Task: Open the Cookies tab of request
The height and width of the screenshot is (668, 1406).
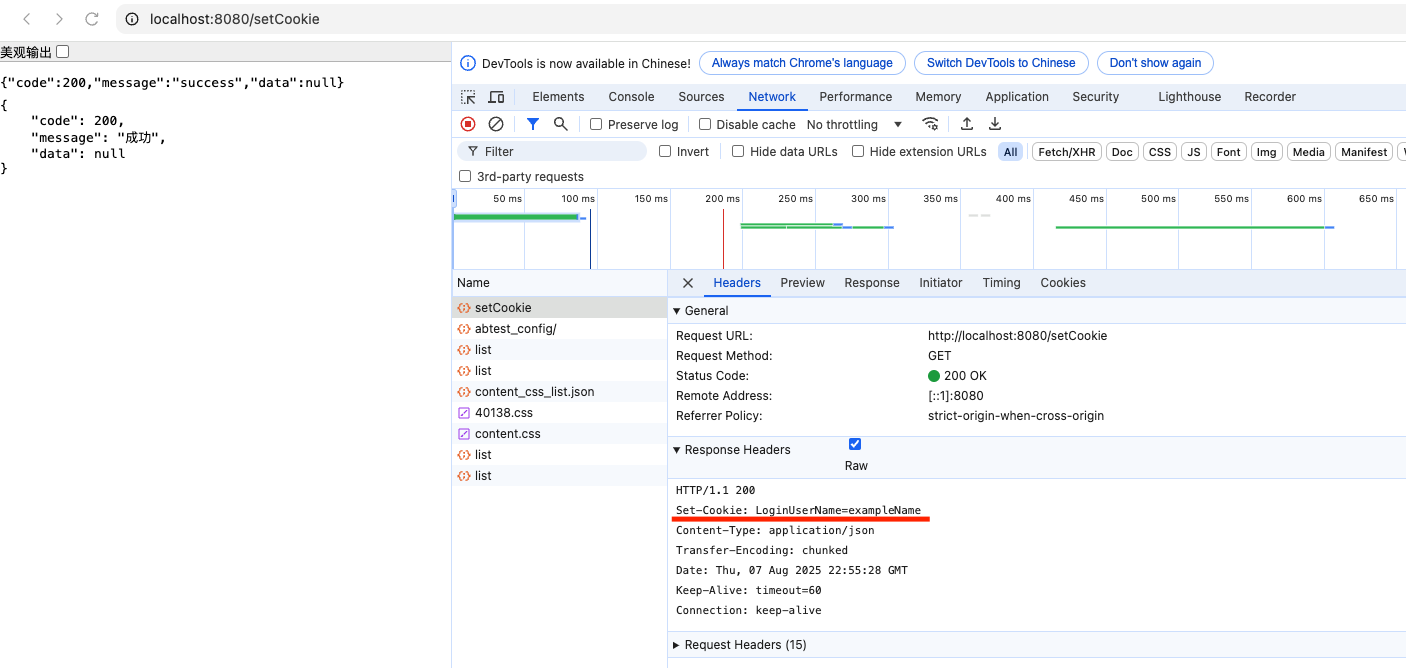Action: (1063, 283)
